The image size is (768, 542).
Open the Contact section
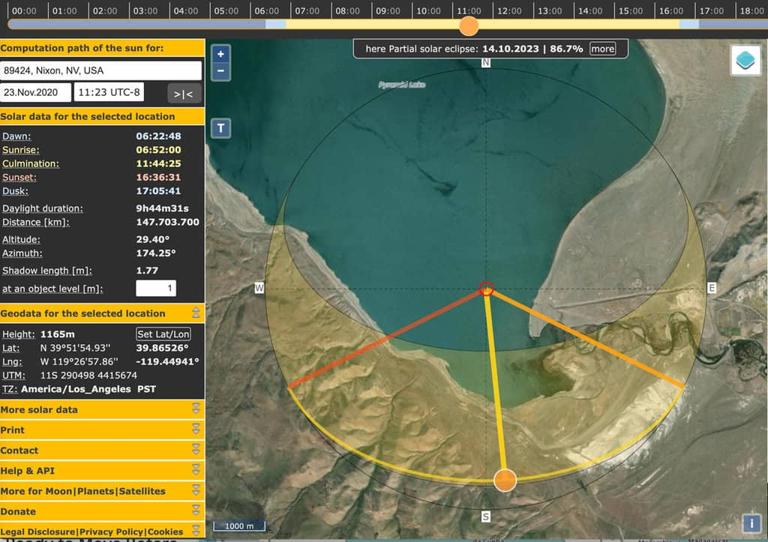(102, 450)
